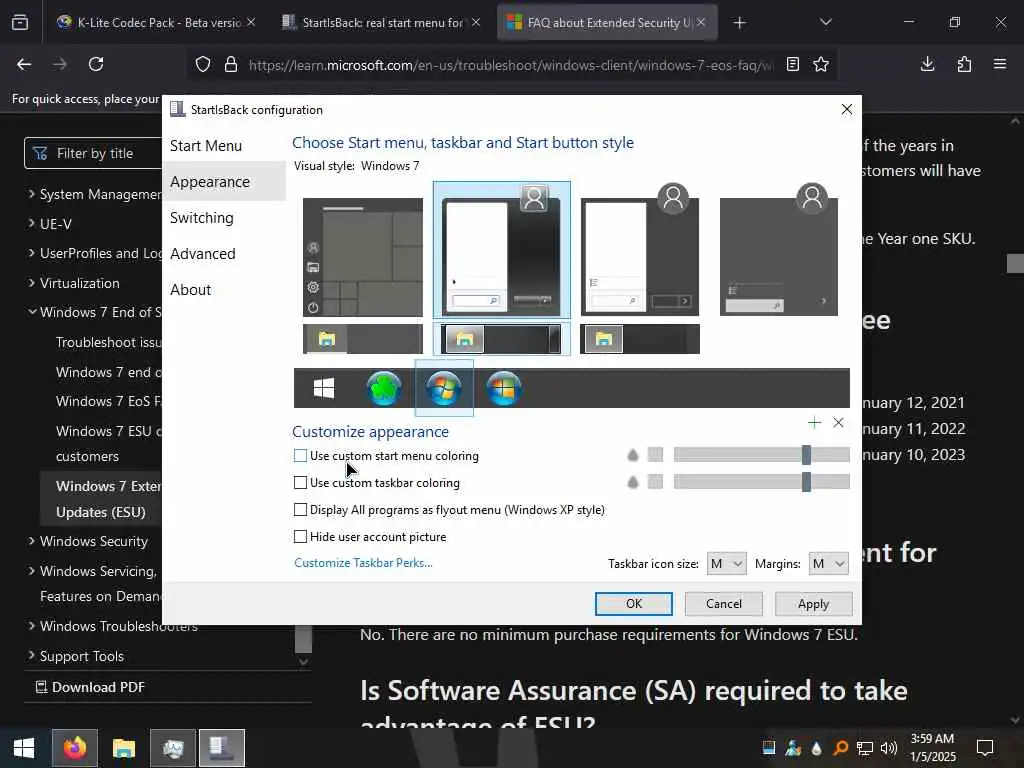
Task: Show site tracking protection shield
Action: pyautogui.click(x=203, y=65)
